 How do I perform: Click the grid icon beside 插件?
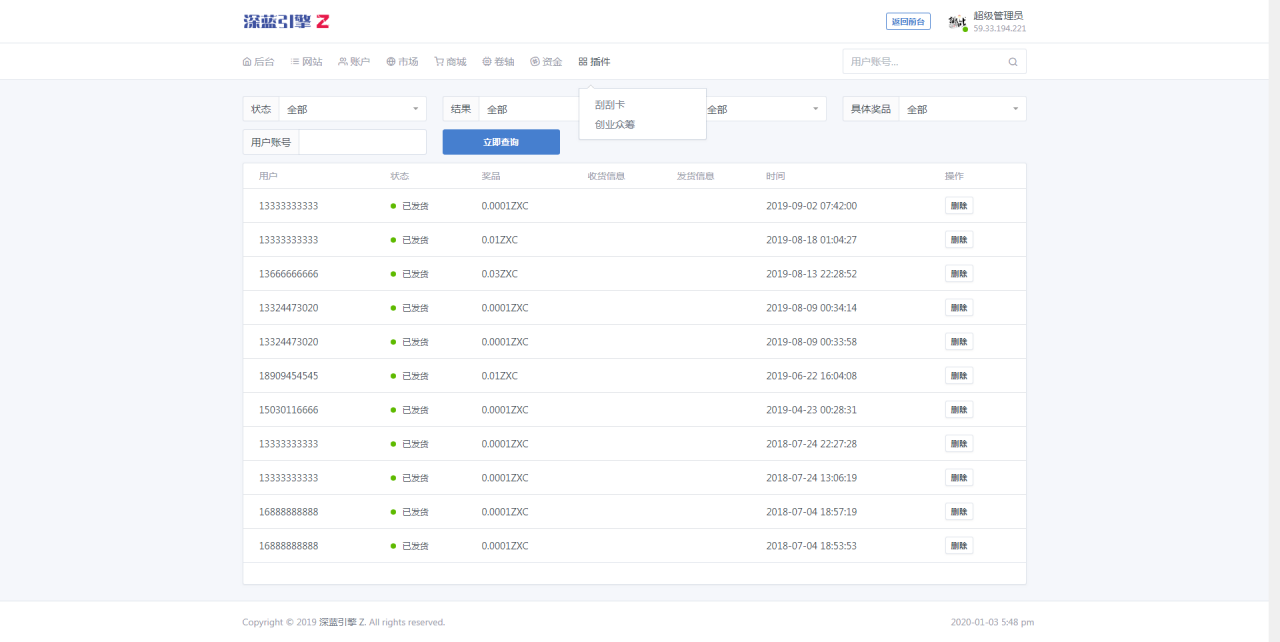point(583,61)
